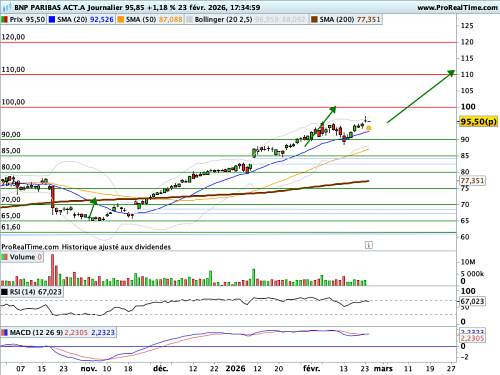
Task: Click the MACD (12 26 9) panel label
Action: (36, 332)
